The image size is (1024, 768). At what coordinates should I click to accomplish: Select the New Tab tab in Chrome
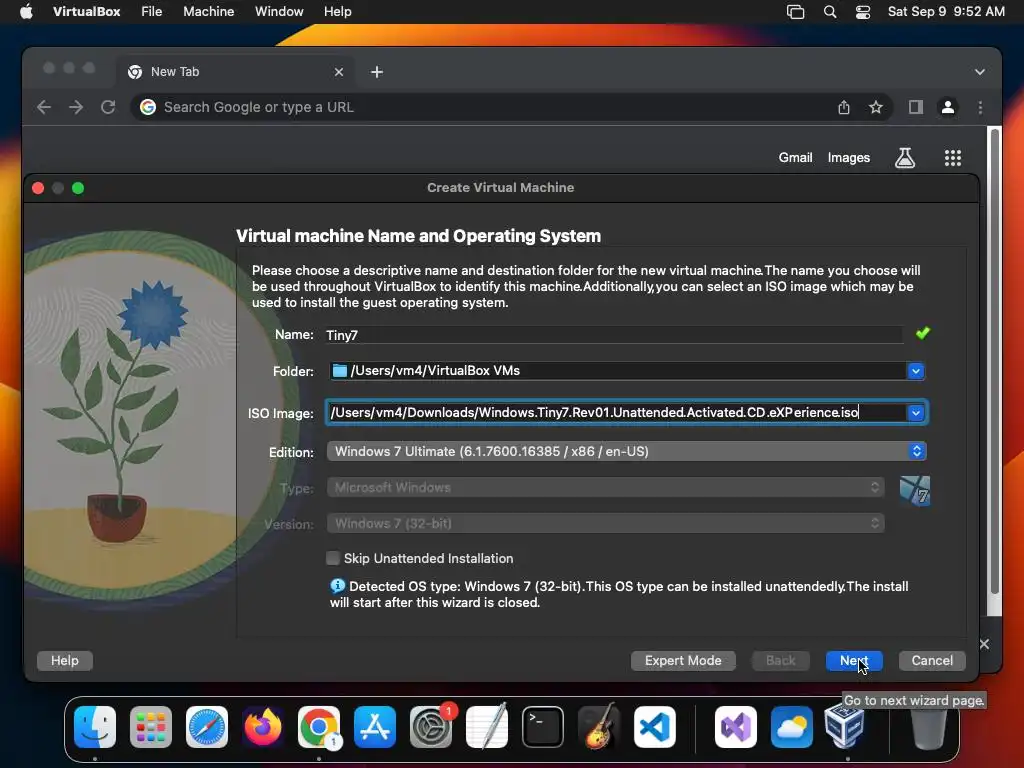pyautogui.click(x=236, y=72)
